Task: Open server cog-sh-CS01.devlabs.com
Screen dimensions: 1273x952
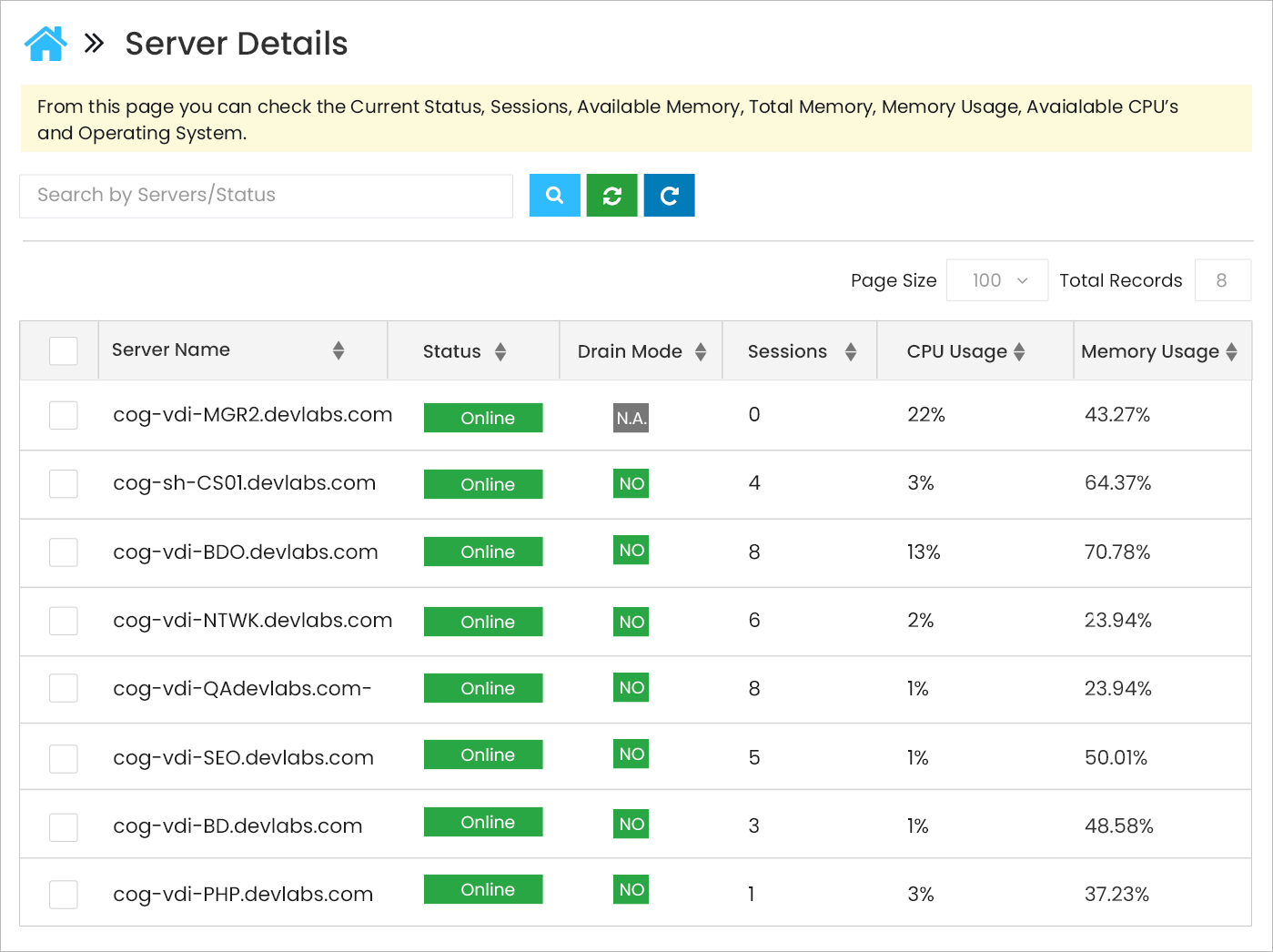Action: point(244,483)
